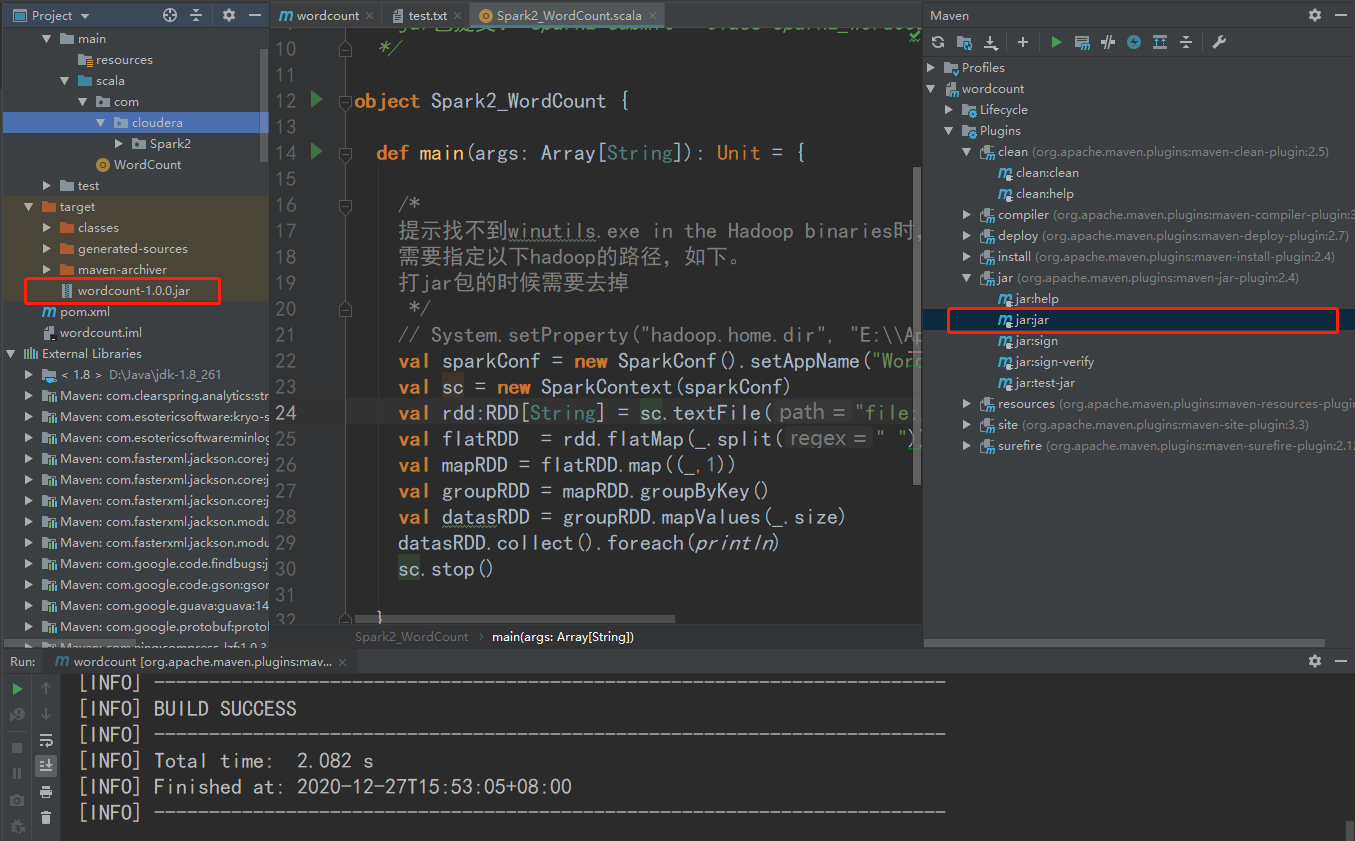Collapse all in Maven toolbar
Screen dimensions: 1355x841
click(x=1186, y=42)
